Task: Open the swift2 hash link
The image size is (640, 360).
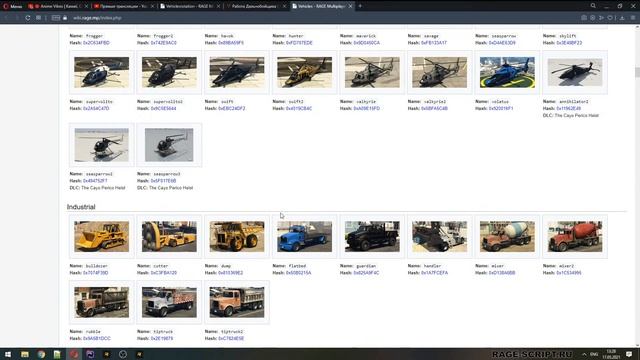Action: [299, 109]
